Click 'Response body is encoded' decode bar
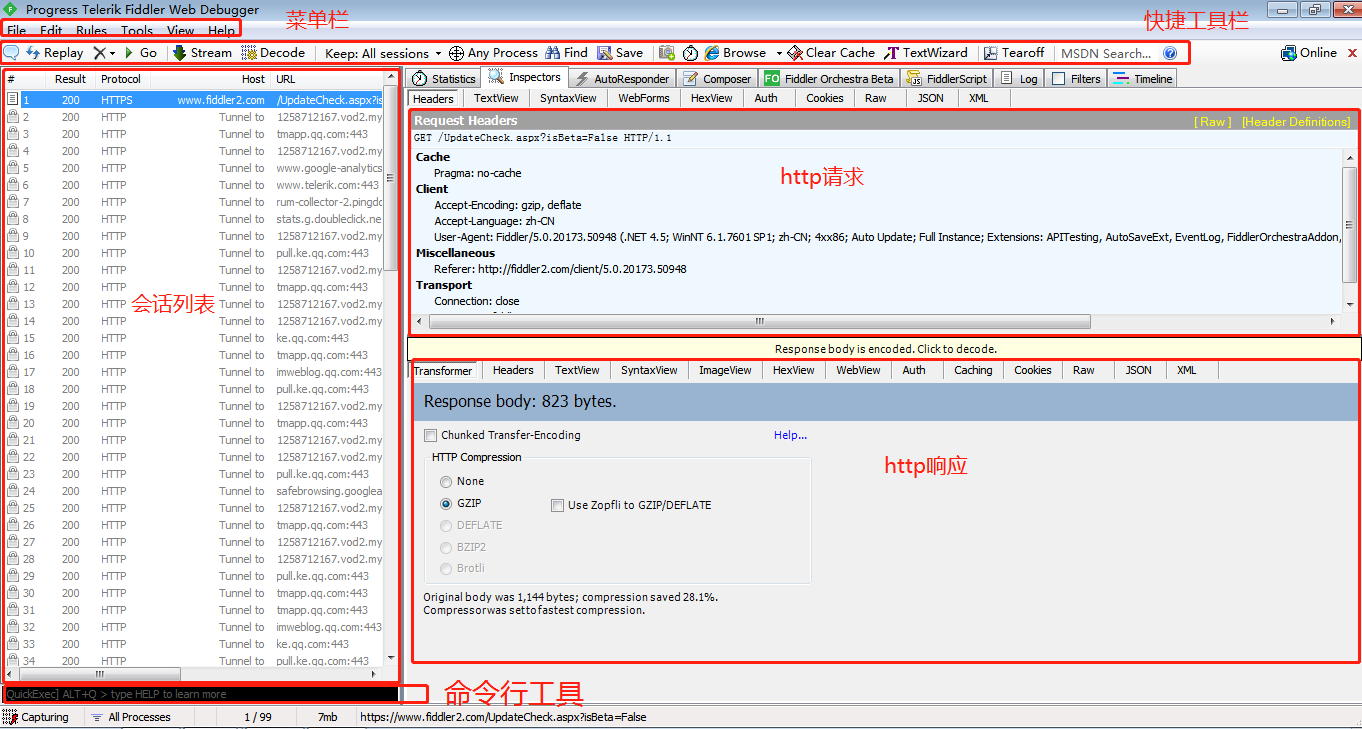Screen dimensions: 1362x729 click(885, 349)
